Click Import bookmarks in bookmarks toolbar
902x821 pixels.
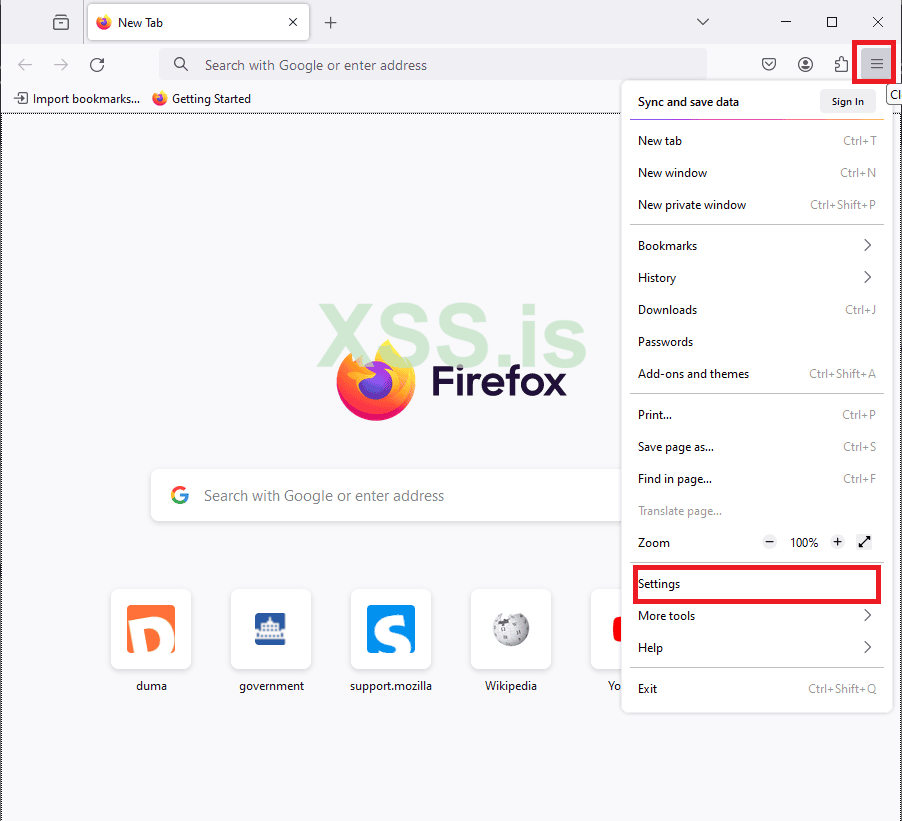click(x=77, y=98)
